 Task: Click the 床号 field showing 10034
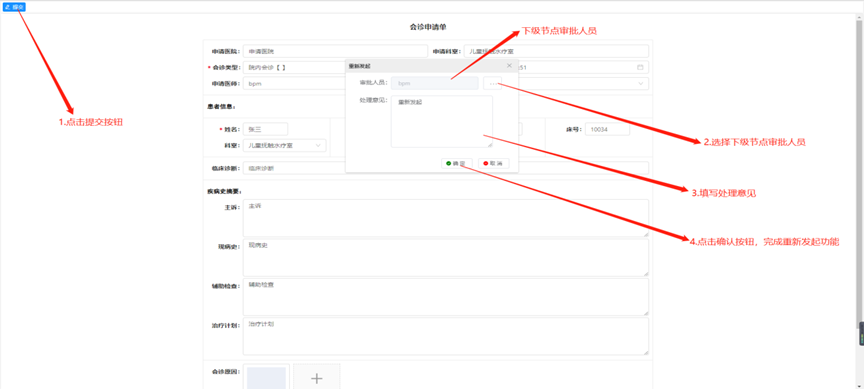pyautogui.click(x=607, y=129)
